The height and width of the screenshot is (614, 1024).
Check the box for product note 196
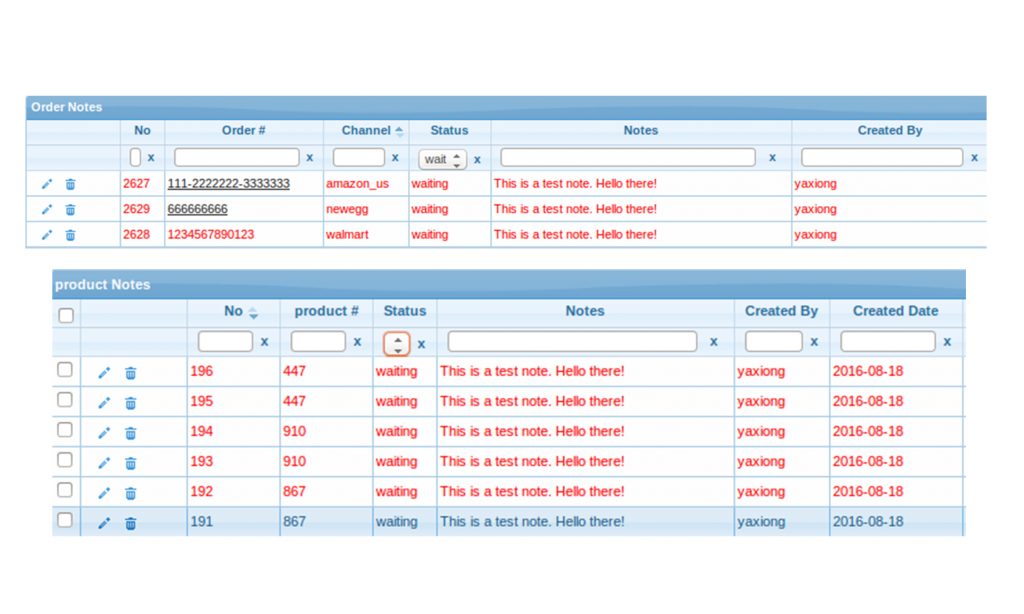[x=65, y=370]
